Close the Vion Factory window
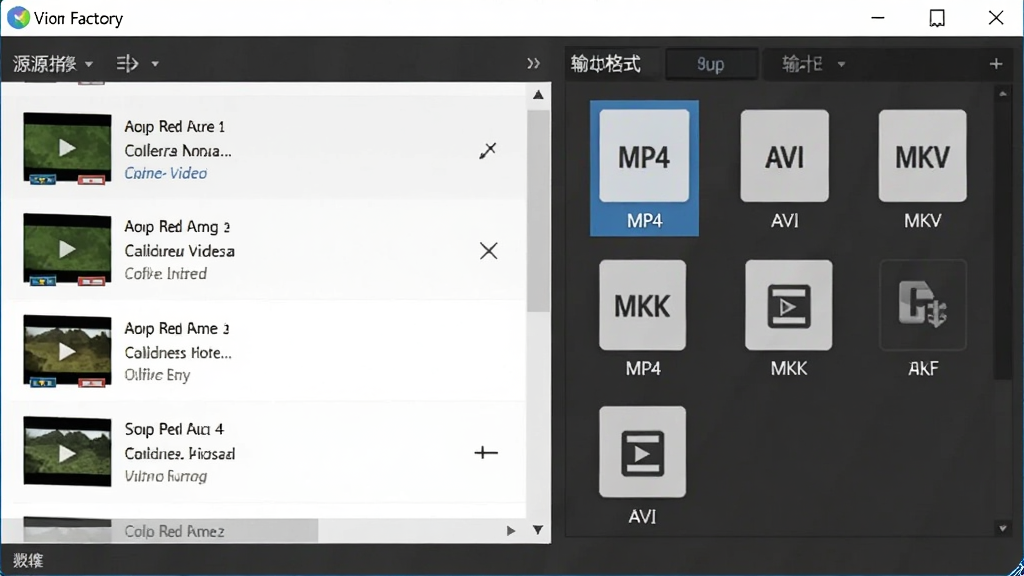Viewport: 1024px width, 576px height. click(996, 18)
